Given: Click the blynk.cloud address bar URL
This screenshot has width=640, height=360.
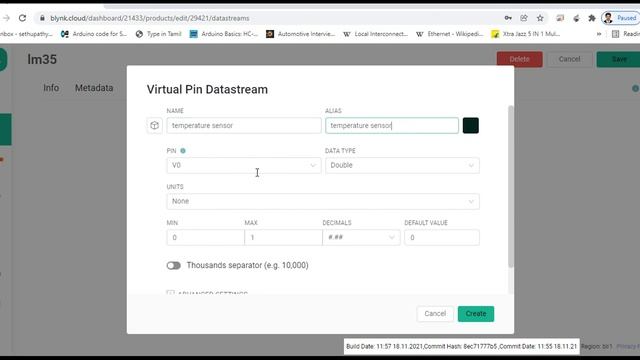Looking at the screenshot, I should [150, 18].
